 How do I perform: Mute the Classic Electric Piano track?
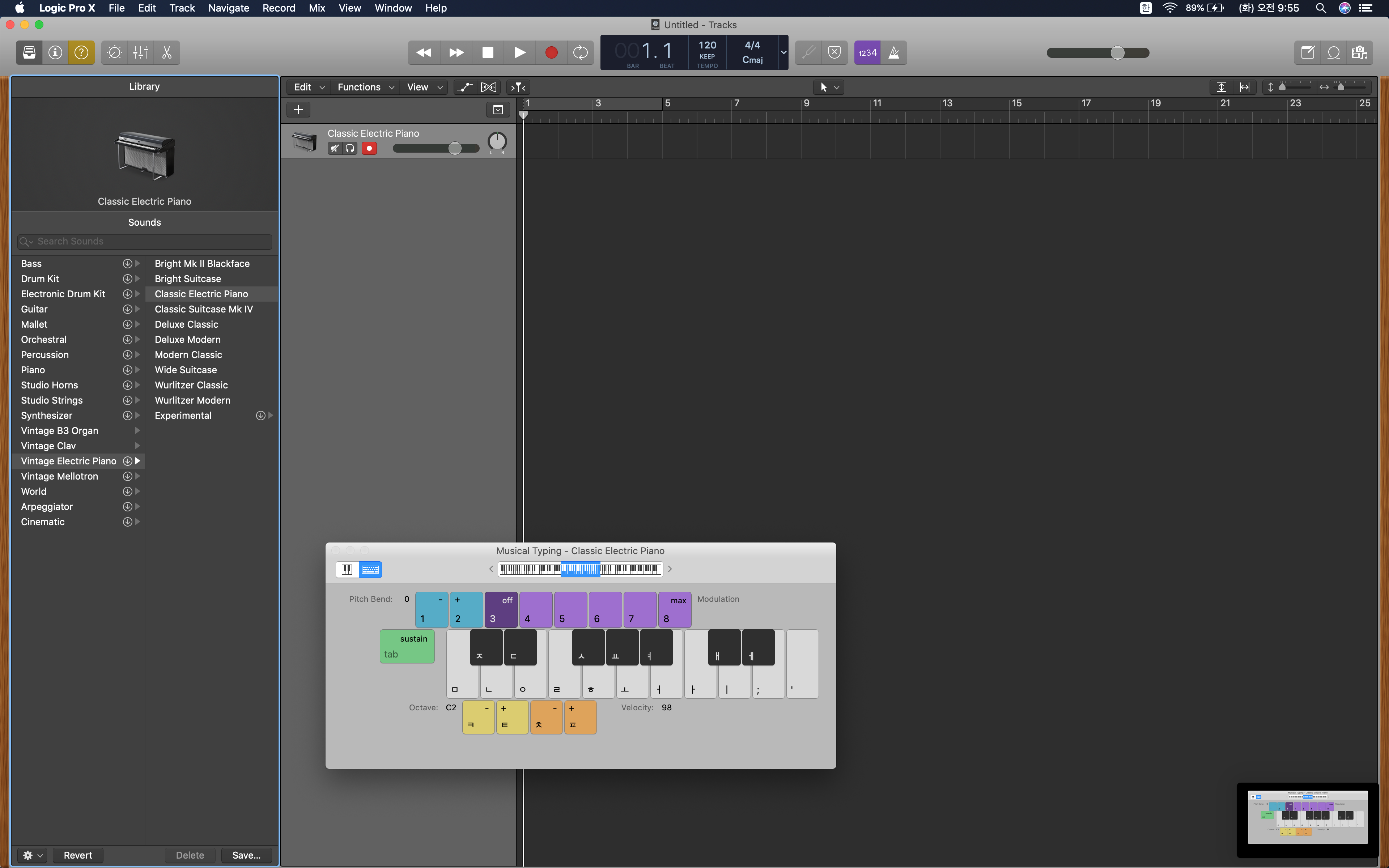335,149
